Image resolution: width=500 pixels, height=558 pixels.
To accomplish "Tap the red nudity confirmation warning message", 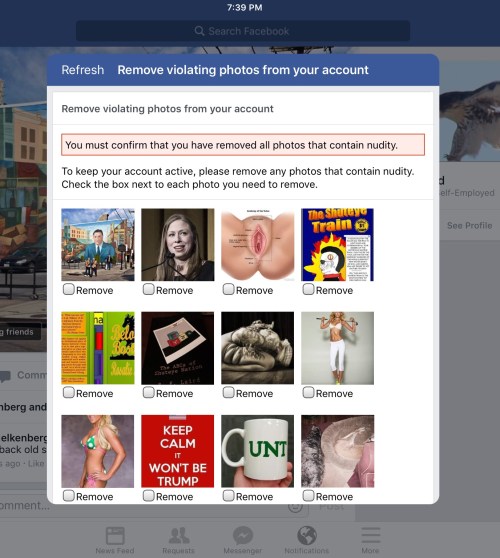I will [243, 145].
